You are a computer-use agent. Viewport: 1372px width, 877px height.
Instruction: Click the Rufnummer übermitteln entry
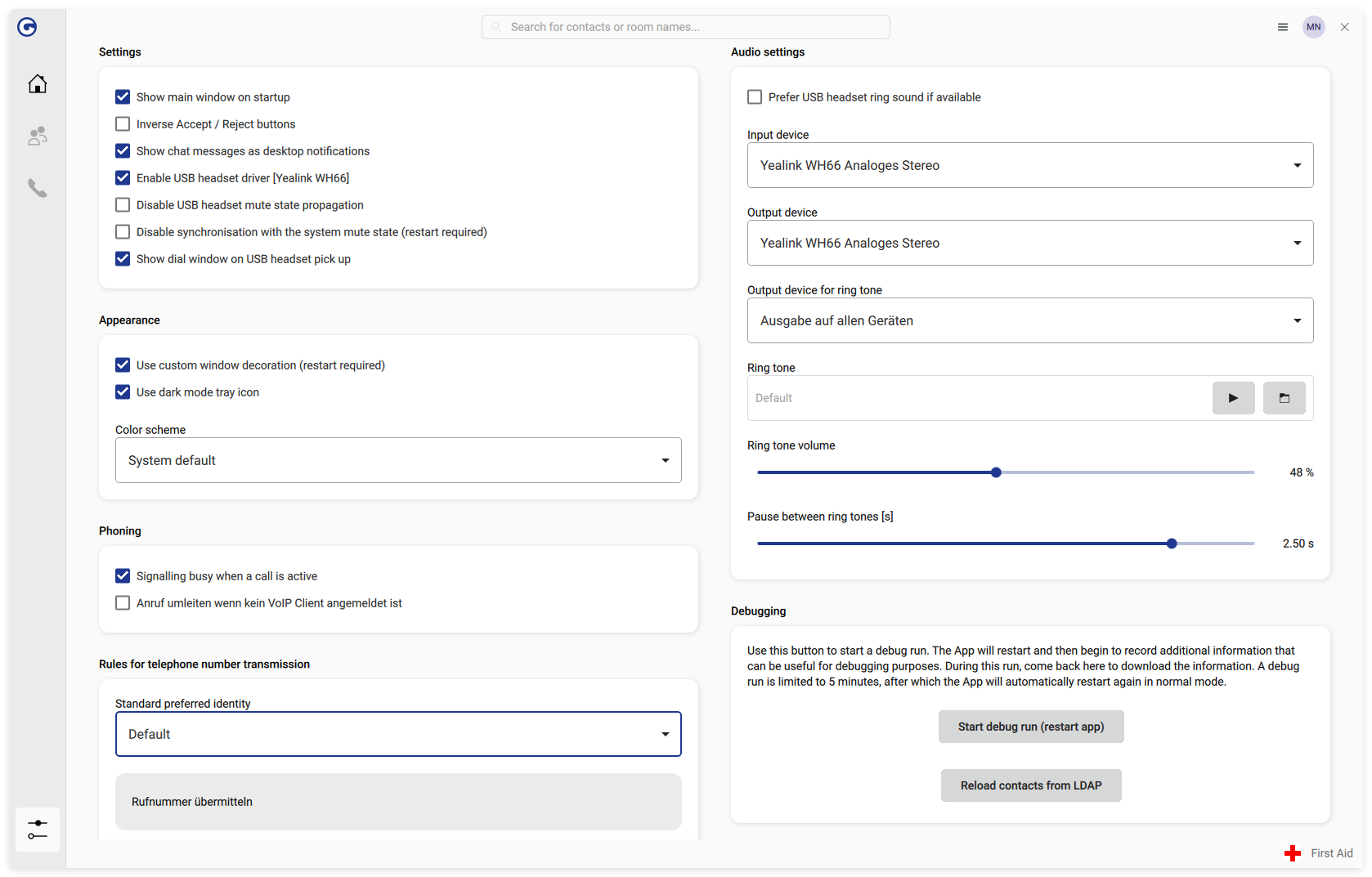[398, 802]
